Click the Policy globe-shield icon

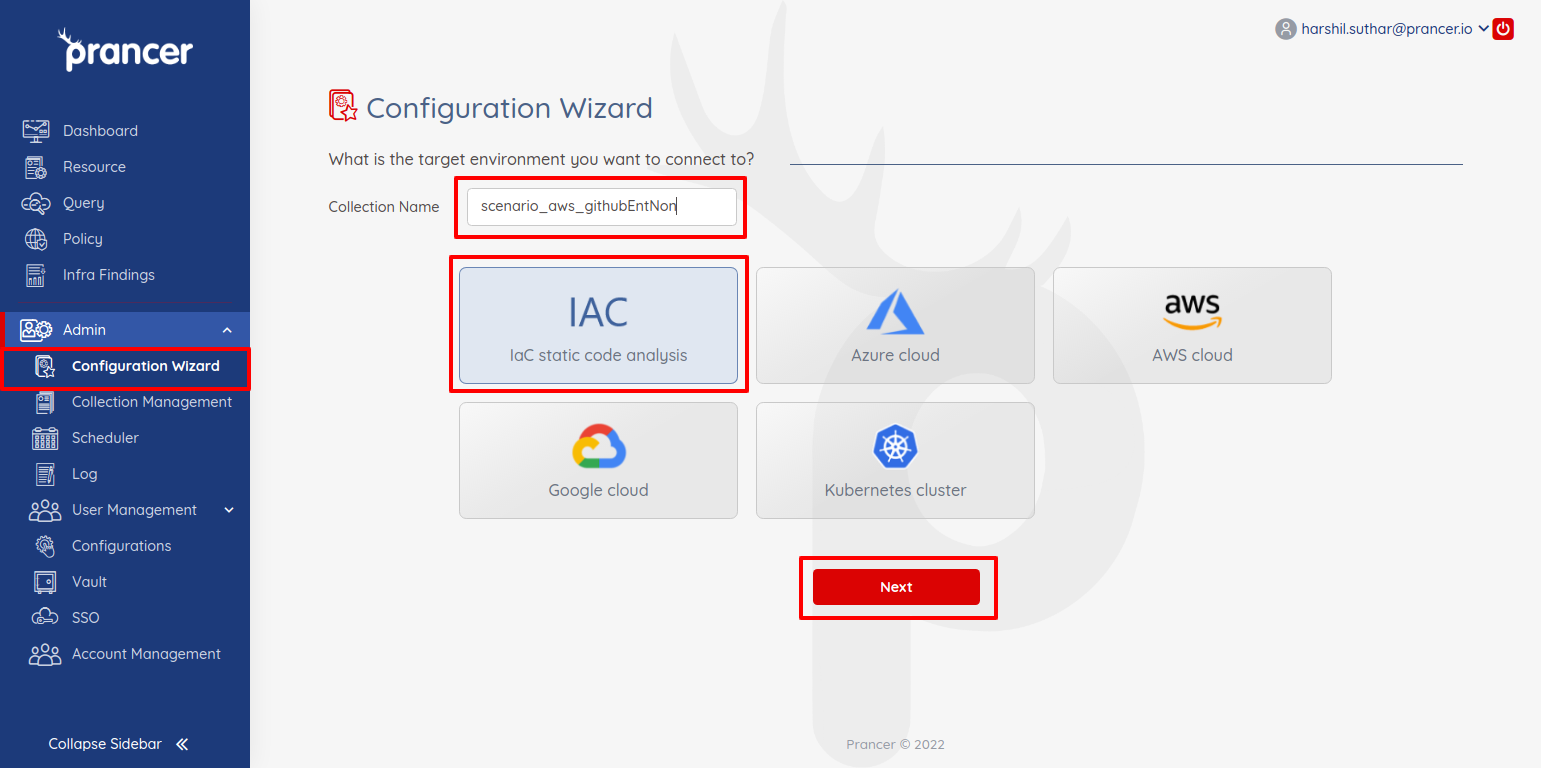36,239
